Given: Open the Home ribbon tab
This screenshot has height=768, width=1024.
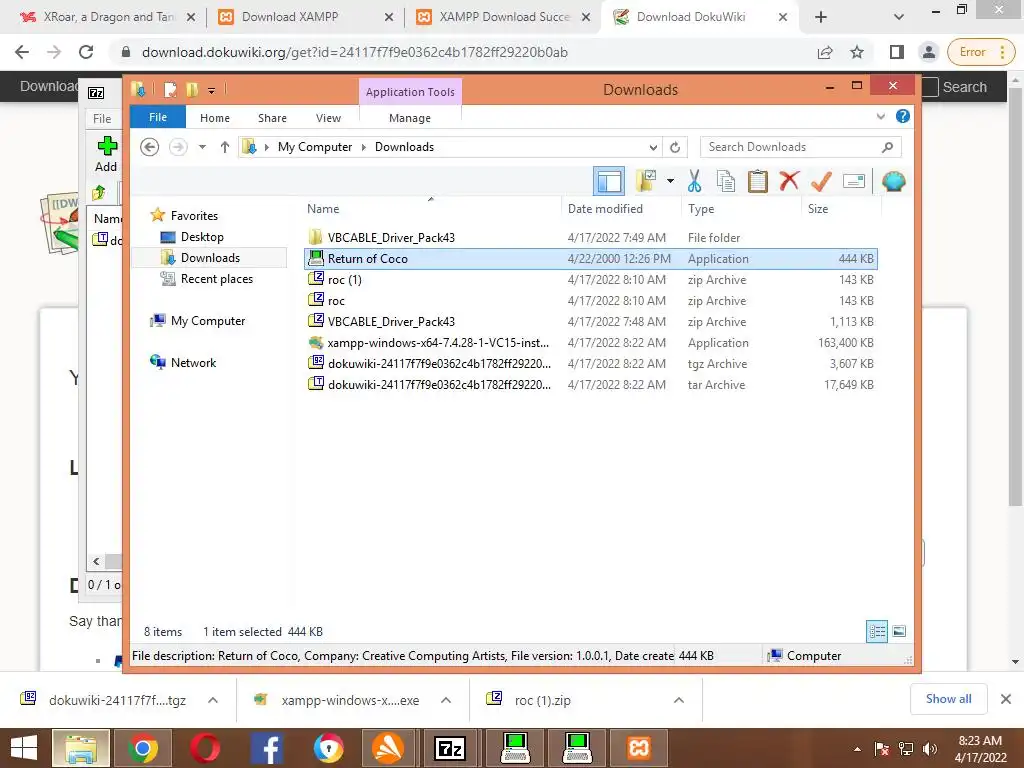Looking at the screenshot, I should point(215,118).
